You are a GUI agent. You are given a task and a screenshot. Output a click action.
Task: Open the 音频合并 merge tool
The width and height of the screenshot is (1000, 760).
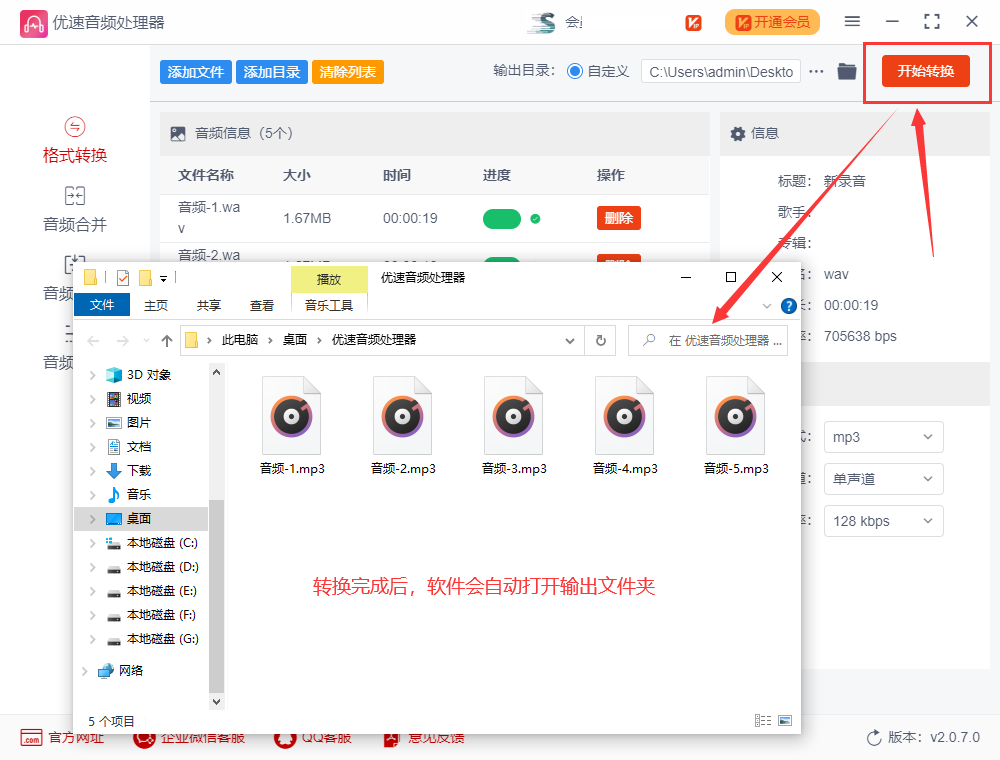point(74,207)
